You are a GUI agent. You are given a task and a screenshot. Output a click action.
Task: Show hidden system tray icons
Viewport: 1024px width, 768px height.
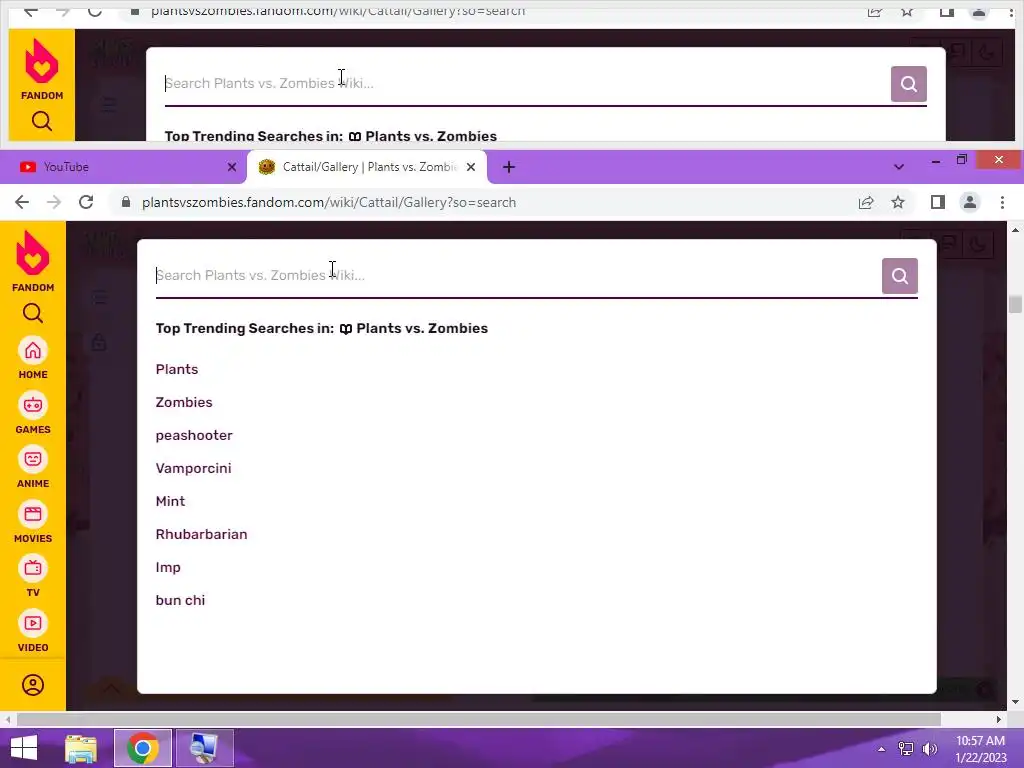(882, 749)
